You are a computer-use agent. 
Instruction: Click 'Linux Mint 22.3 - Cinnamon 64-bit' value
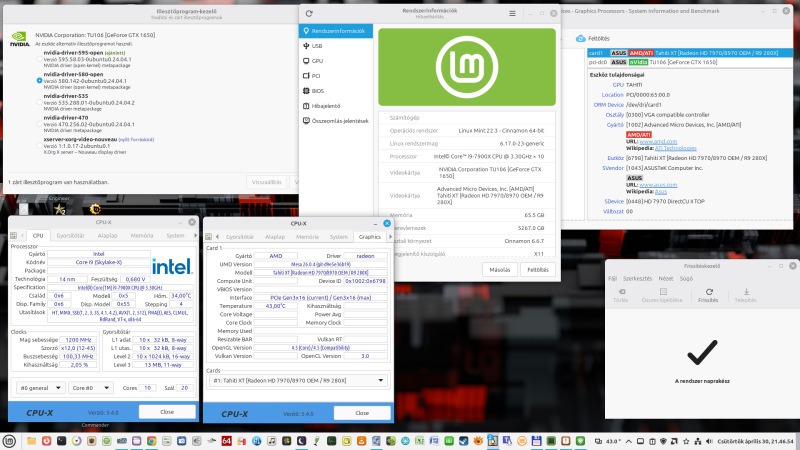point(501,131)
